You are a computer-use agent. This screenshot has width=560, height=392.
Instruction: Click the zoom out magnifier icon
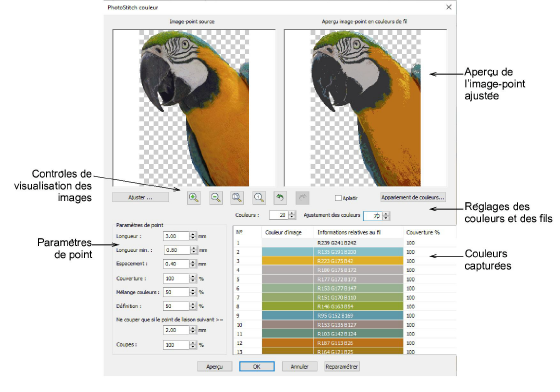click(215, 198)
